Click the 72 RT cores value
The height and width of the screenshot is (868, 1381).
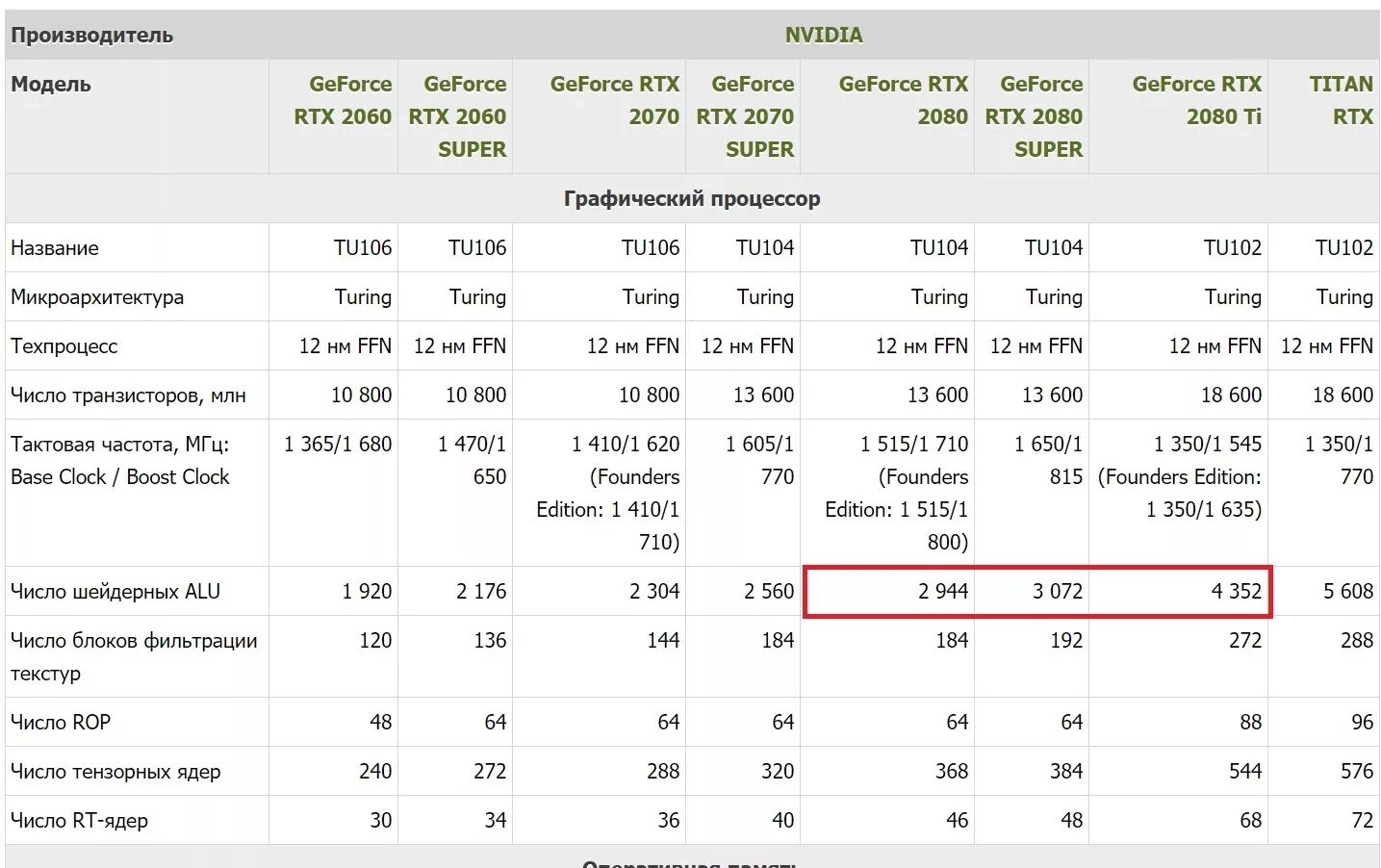(1363, 821)
